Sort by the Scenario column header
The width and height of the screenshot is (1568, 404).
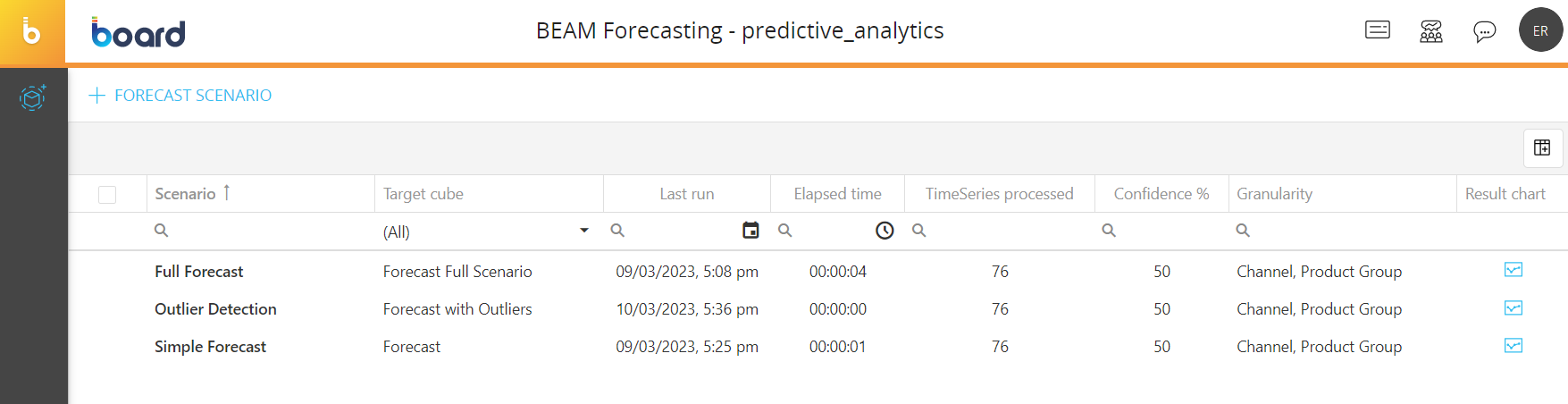click(x=186, y=194)
